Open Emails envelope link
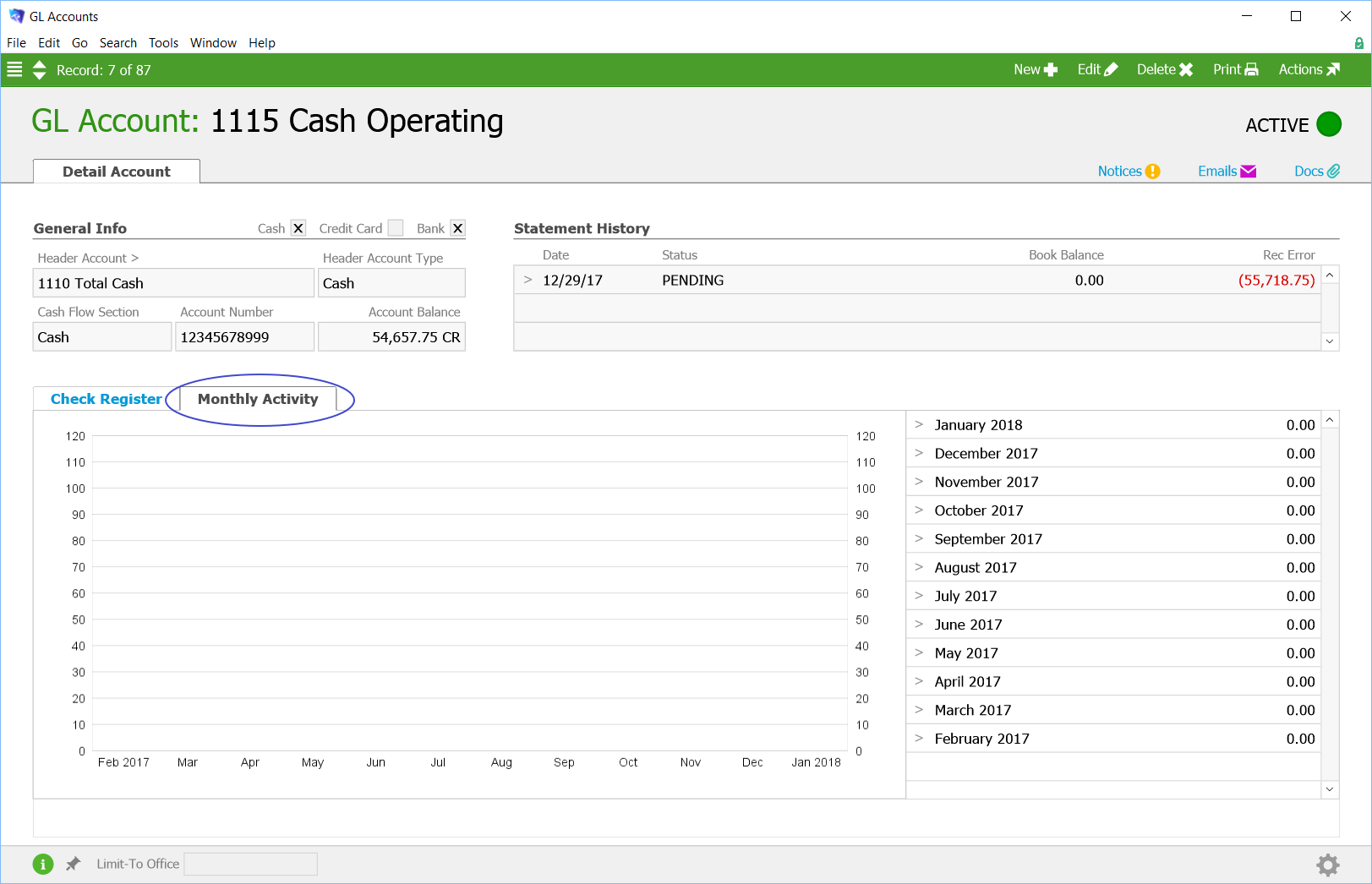This screenshot has height=884, width=1372. [x=1227, y=171]
